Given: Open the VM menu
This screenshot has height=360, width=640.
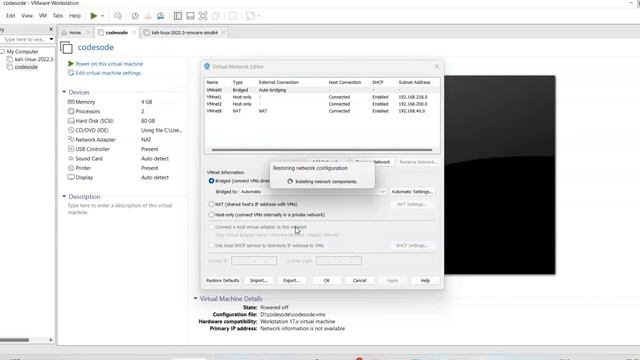Looking at the screenshot, I should 42,16.
